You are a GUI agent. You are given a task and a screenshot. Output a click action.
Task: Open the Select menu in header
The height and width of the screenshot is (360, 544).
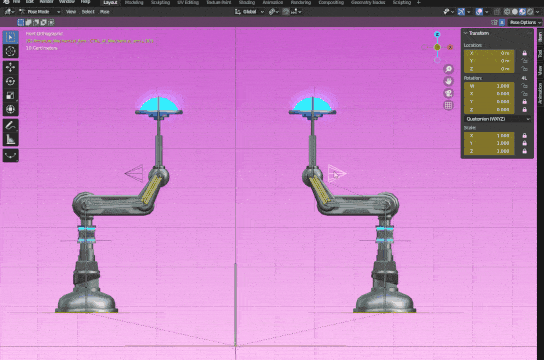click(x=88, y=12)
